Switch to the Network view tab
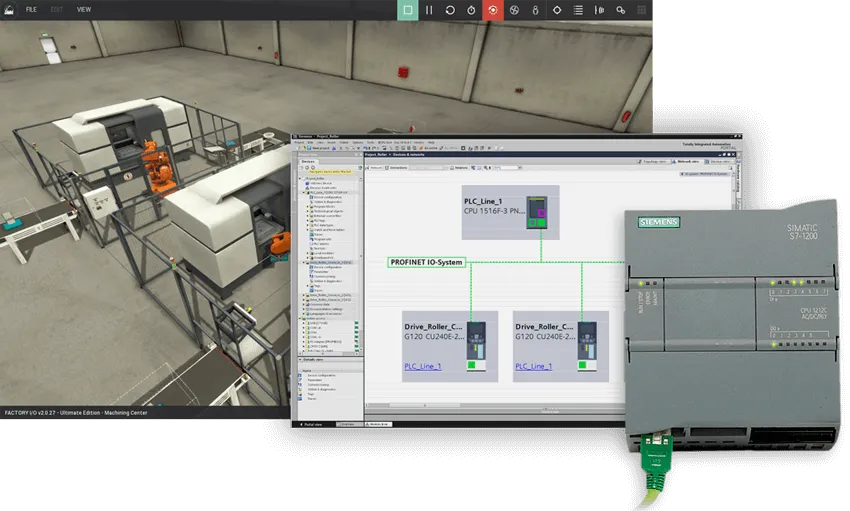 686,161
